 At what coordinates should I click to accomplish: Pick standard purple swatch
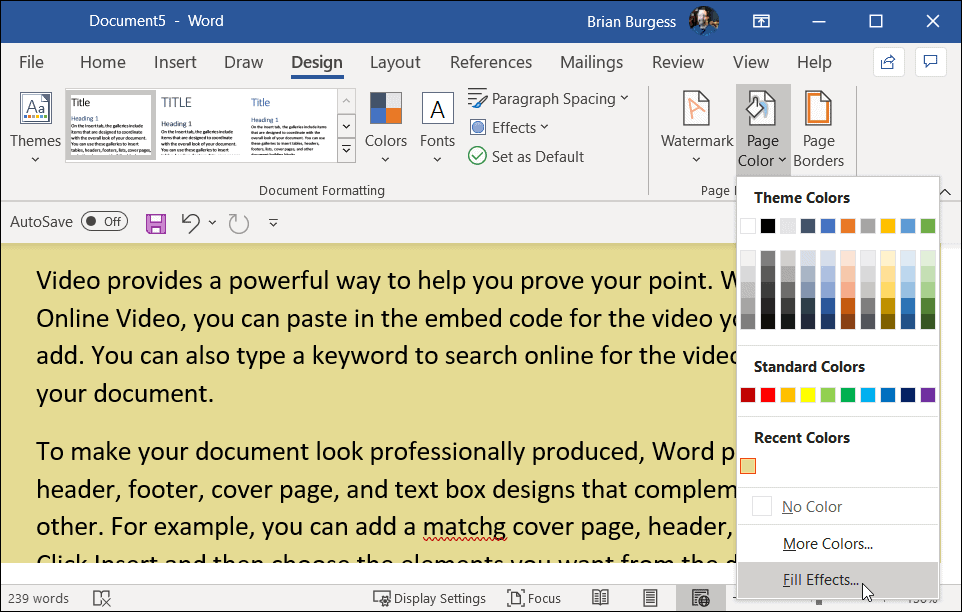[928, 395]
